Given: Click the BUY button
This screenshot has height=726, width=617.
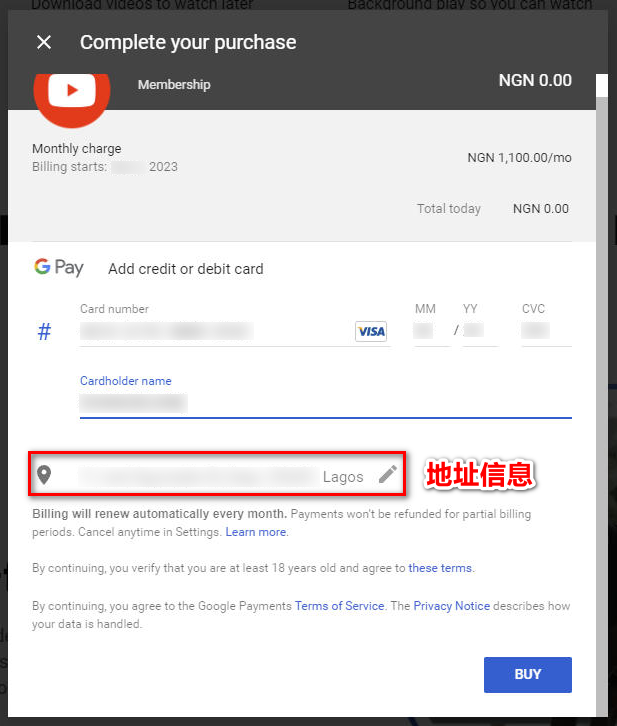Looking at the screenshot, I should pos(528,675).
